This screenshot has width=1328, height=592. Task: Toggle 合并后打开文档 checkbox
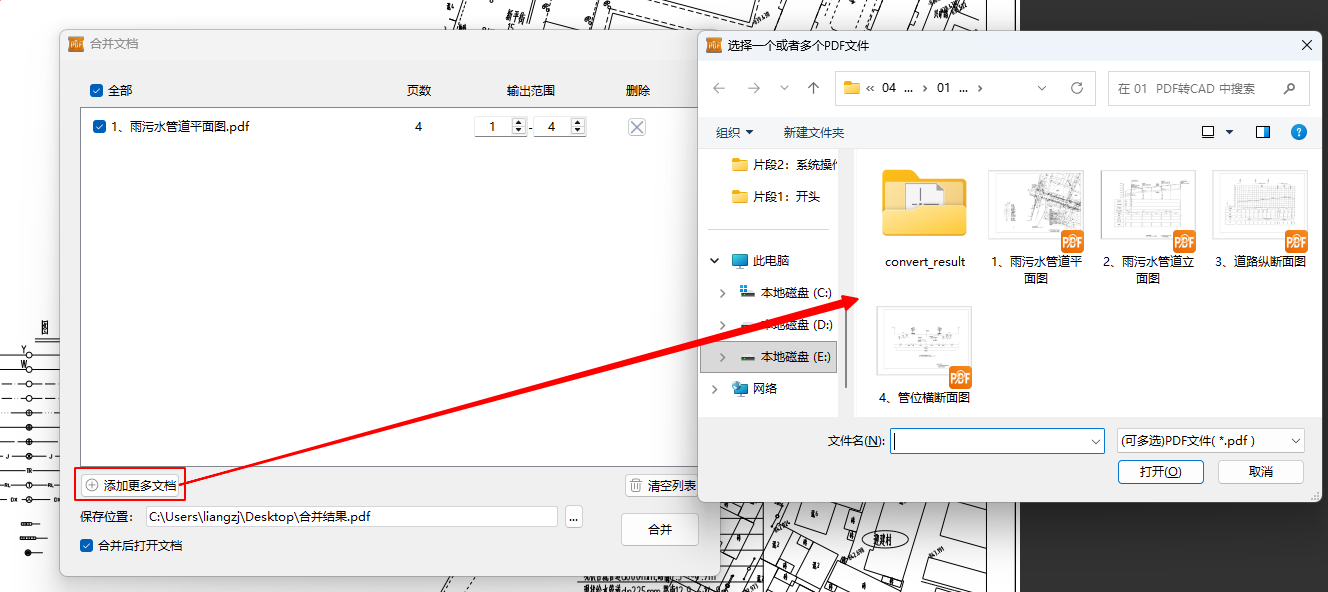88,546
